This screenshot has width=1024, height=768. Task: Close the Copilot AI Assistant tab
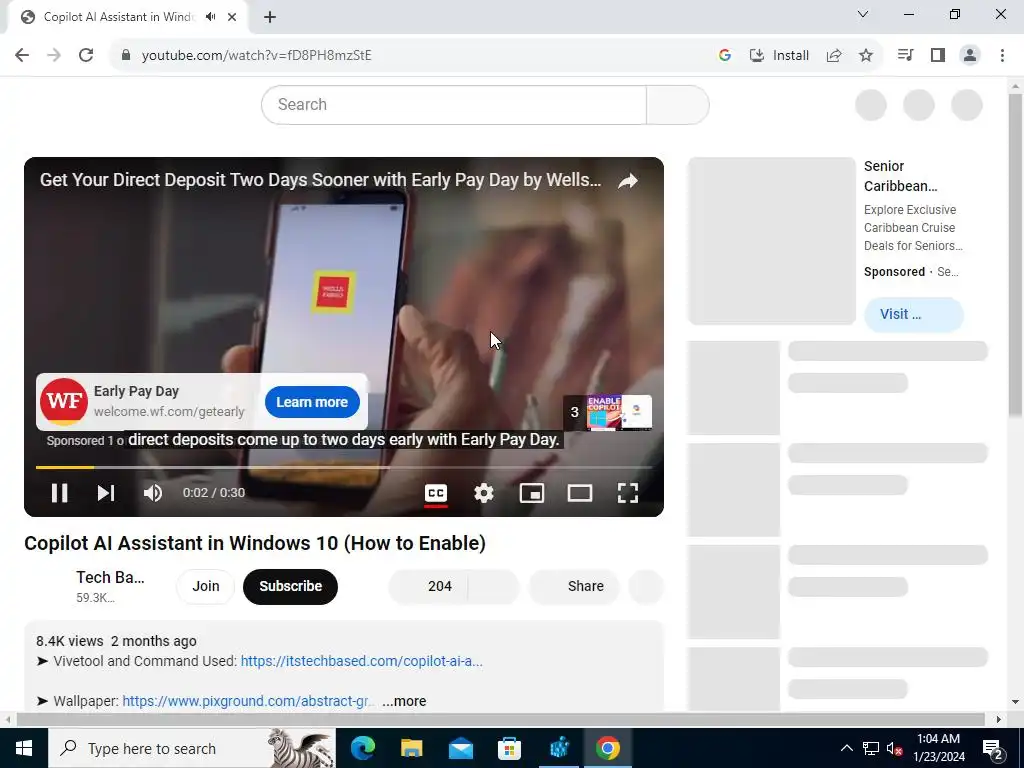pos(232,17)
